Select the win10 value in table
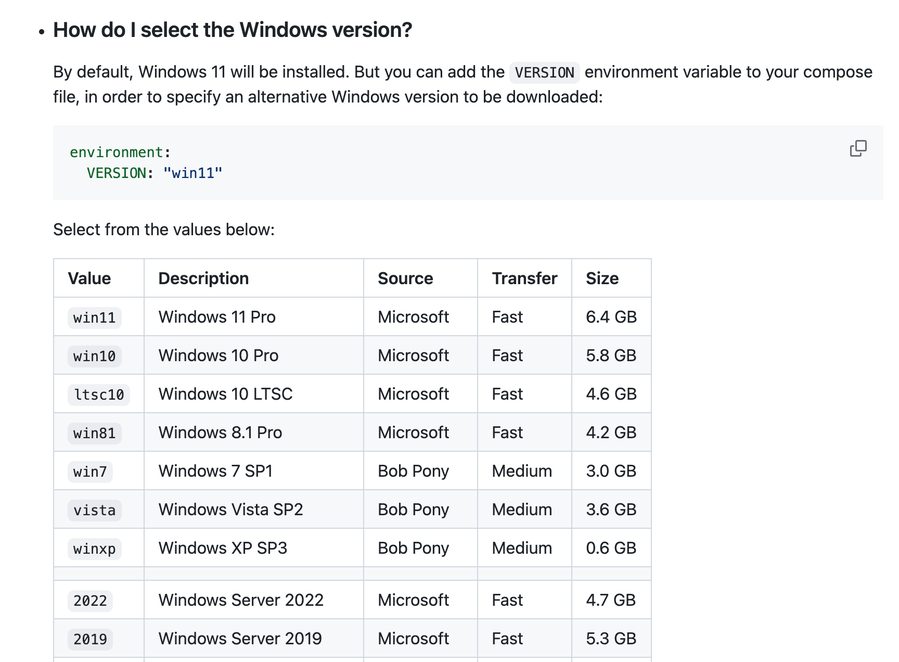 pyautogui.click(x=94, y=356)
